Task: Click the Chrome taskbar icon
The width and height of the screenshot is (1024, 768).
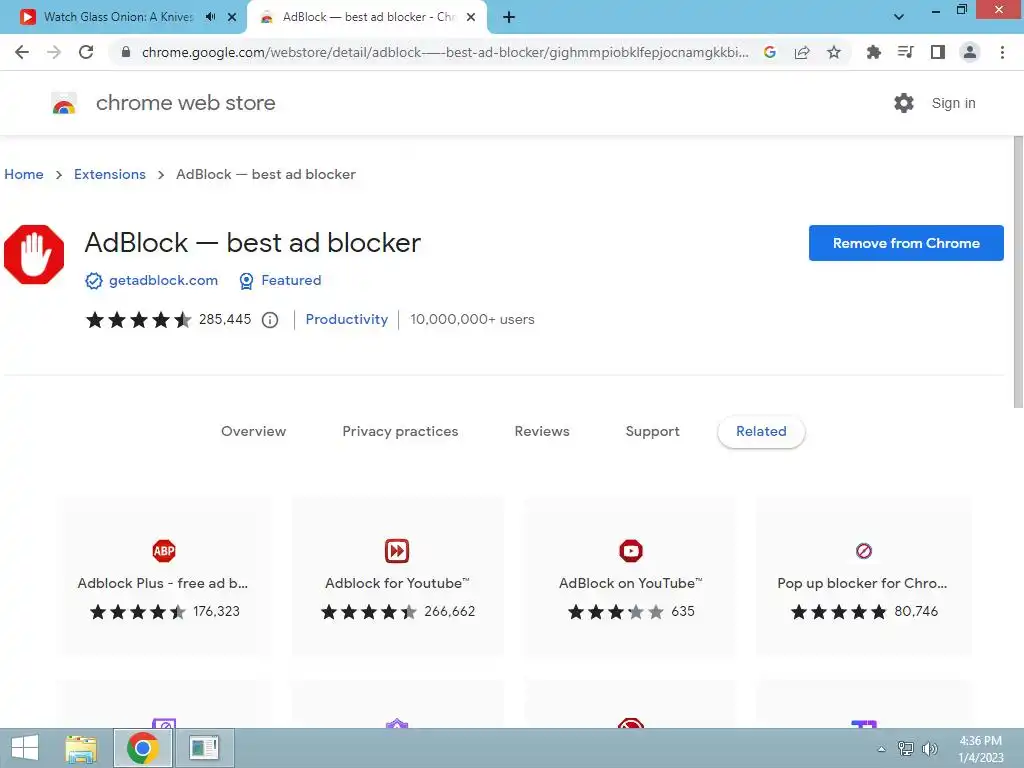Action: pyautogui.click(x=143, y=748)
